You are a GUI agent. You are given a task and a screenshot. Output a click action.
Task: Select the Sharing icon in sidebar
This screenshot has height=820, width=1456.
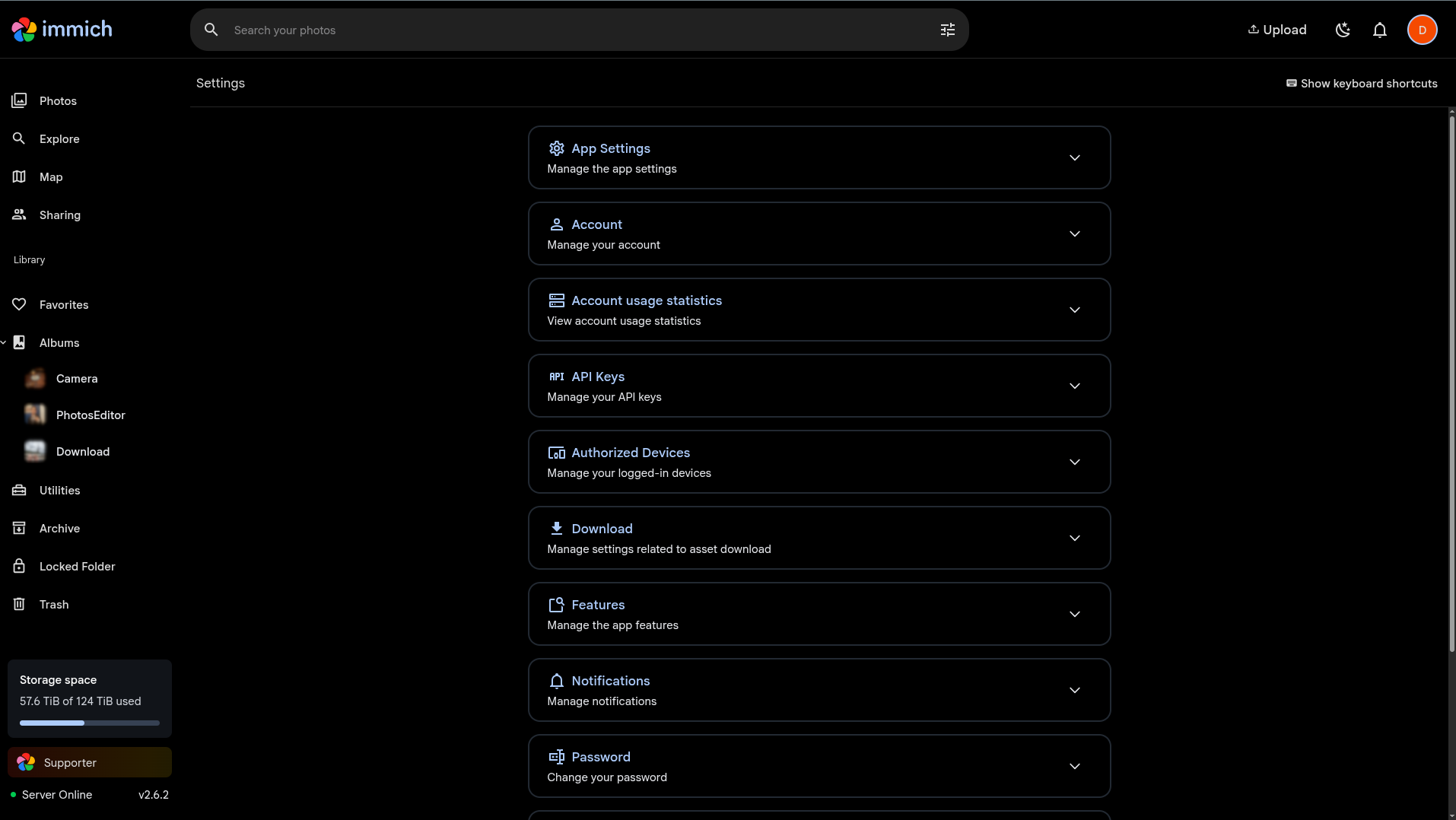click(x=19, y=215)
